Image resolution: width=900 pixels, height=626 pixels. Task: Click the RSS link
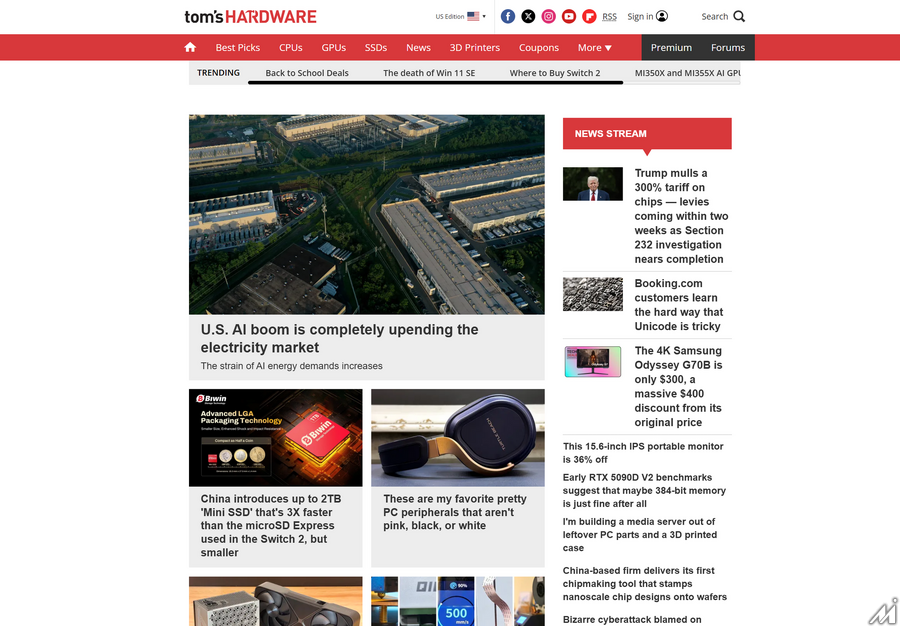click(610, 17)
